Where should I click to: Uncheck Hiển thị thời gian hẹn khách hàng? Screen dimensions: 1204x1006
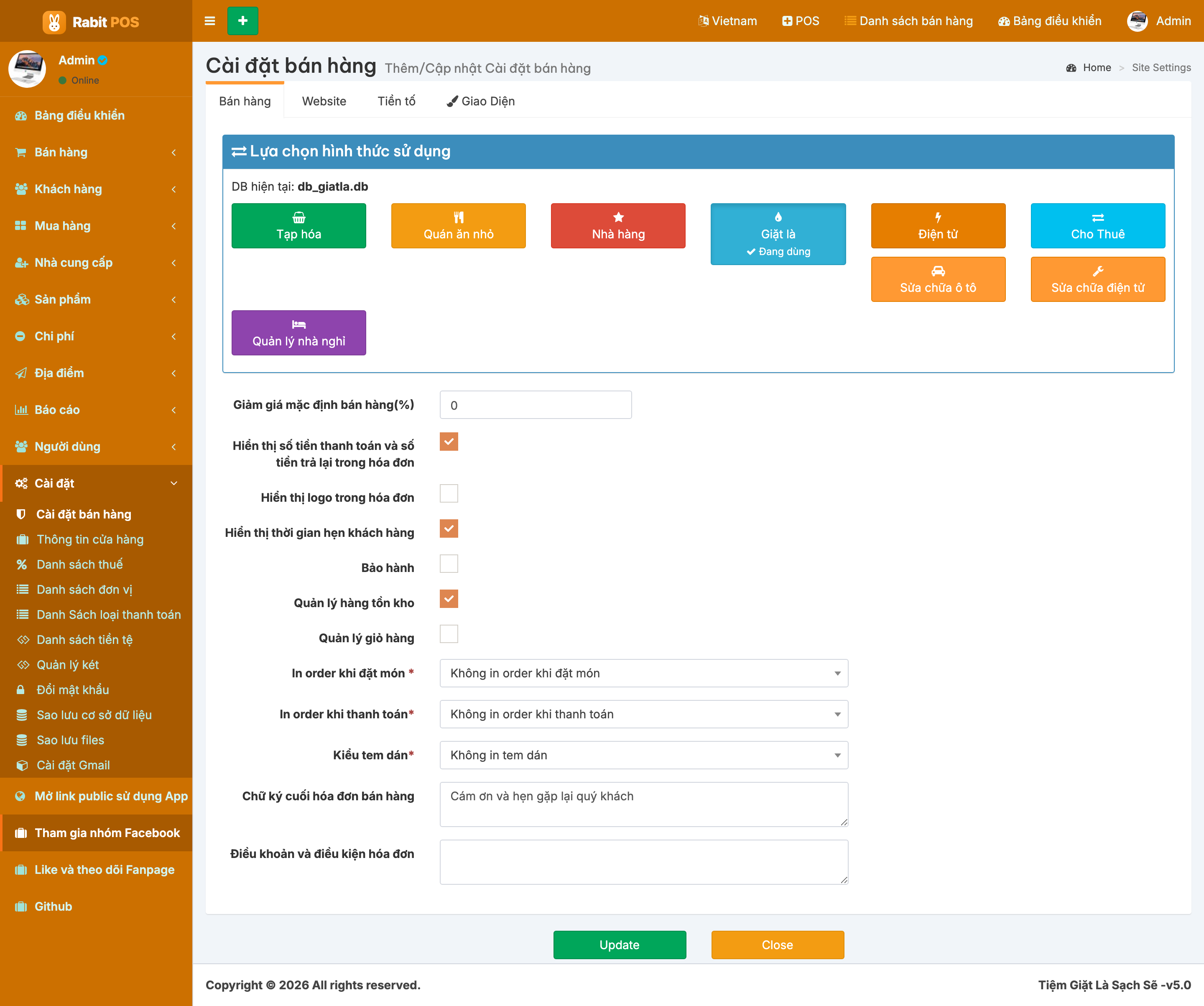pyautogui.click(x=449, y=528)
